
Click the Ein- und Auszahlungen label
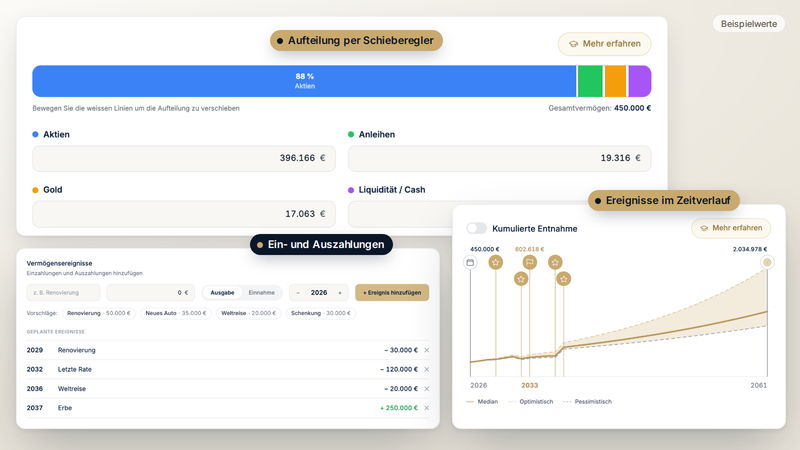coord(321,244)
